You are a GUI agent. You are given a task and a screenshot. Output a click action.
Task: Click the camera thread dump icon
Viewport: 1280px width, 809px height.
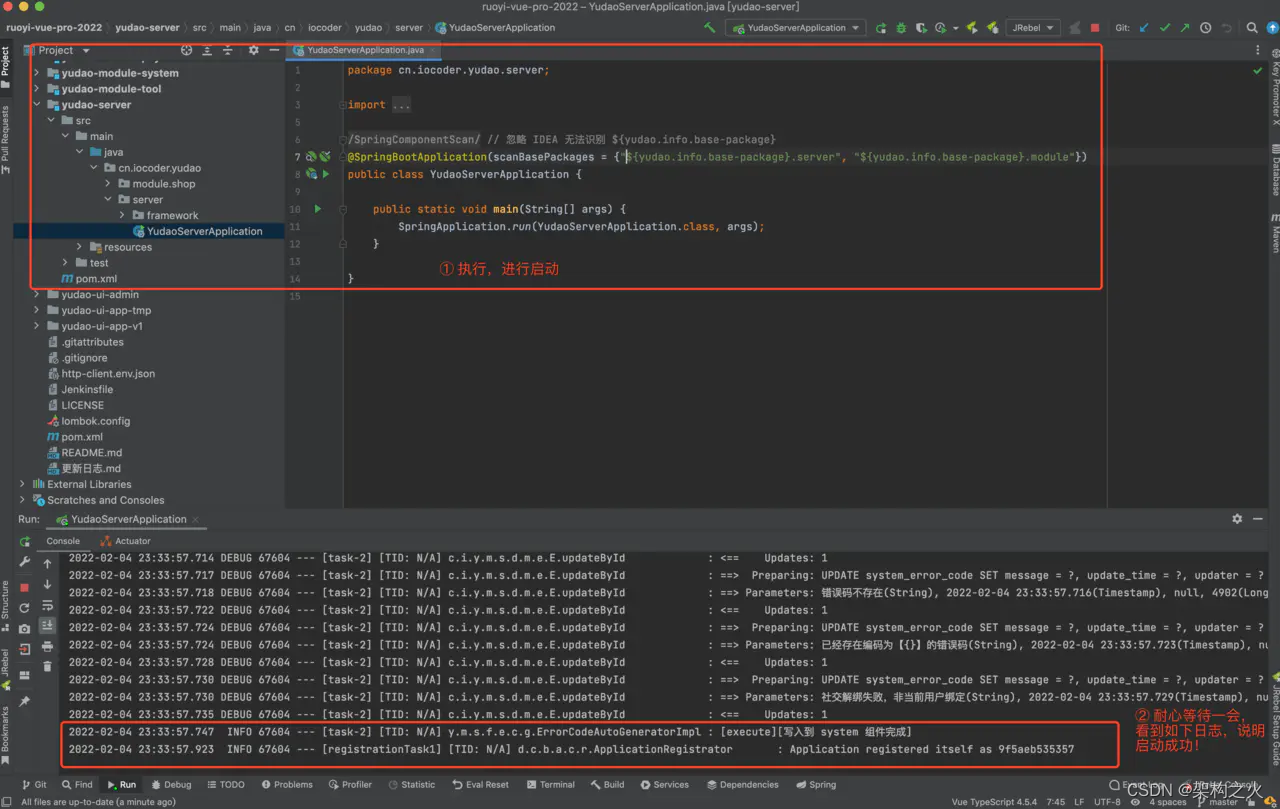[x=25, y=629]
